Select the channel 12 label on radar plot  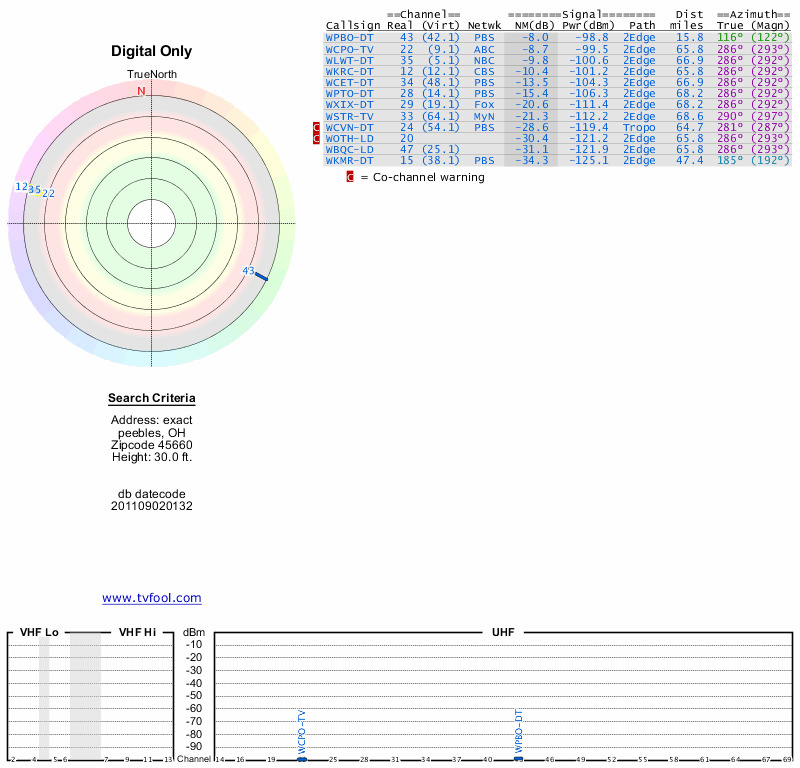[x=21, y=187]
